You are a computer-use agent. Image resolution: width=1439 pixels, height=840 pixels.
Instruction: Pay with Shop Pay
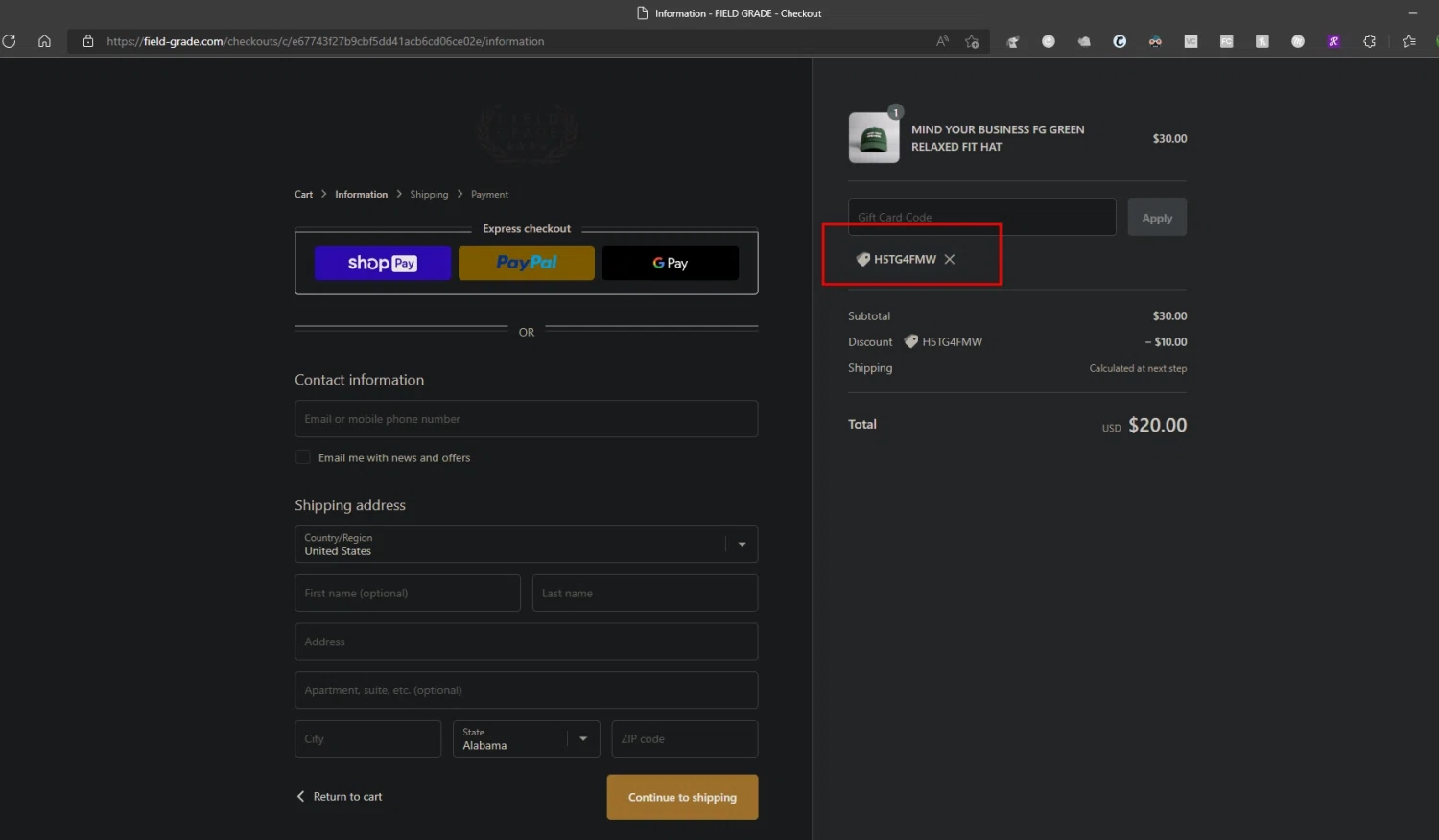coord(383,263)
